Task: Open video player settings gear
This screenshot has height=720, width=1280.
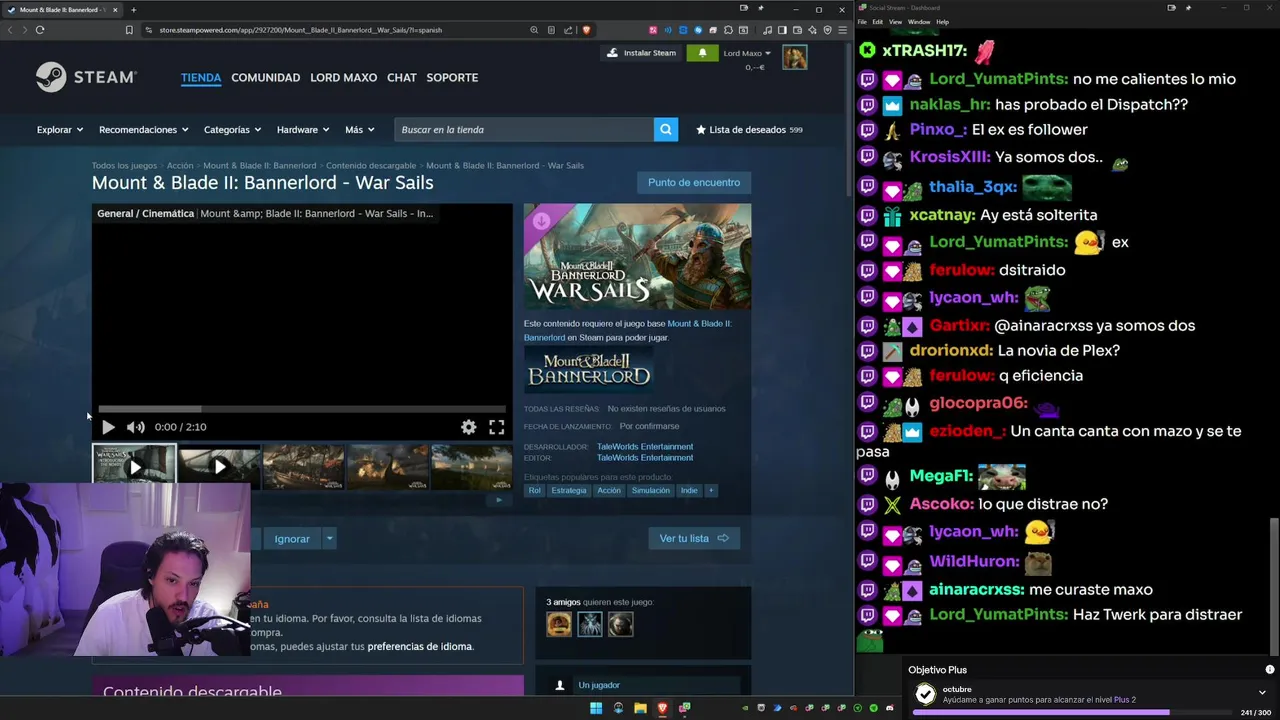Action: click(468, 427)
